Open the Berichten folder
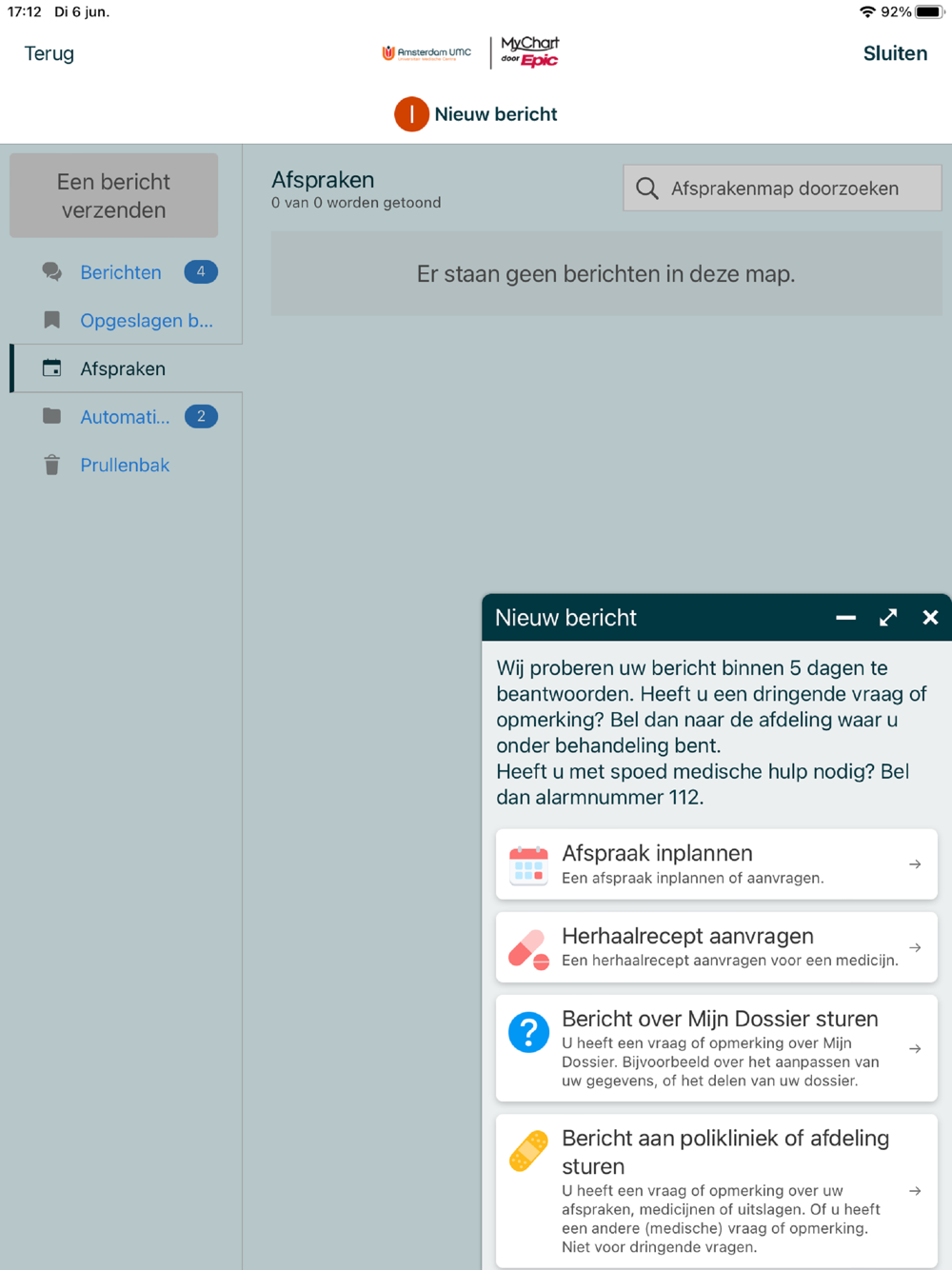Screen dimensions: 952x1270 click(x=121, y=272)
